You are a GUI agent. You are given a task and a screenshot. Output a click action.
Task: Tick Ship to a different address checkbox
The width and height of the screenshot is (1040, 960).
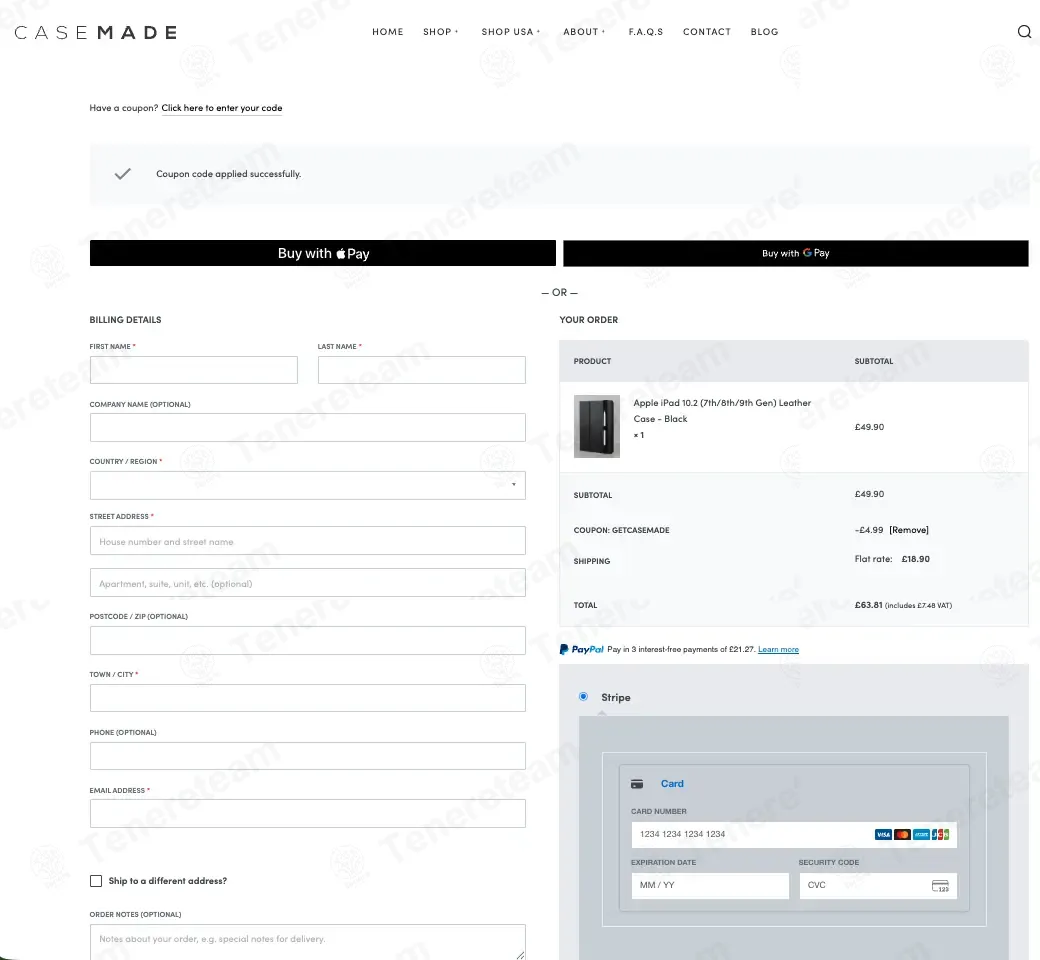coord(96,881)
